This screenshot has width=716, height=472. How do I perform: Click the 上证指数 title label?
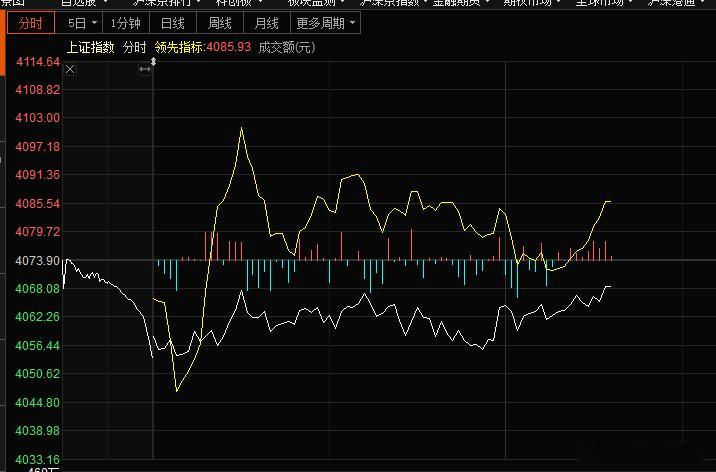click(90, 47)
